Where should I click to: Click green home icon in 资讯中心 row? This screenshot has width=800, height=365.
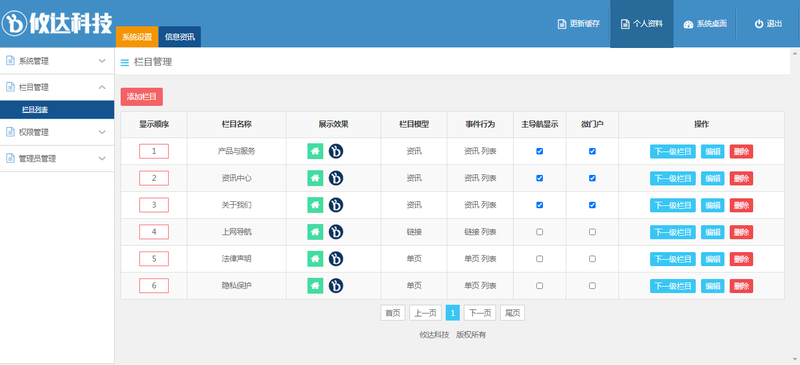tap(315, 178)
